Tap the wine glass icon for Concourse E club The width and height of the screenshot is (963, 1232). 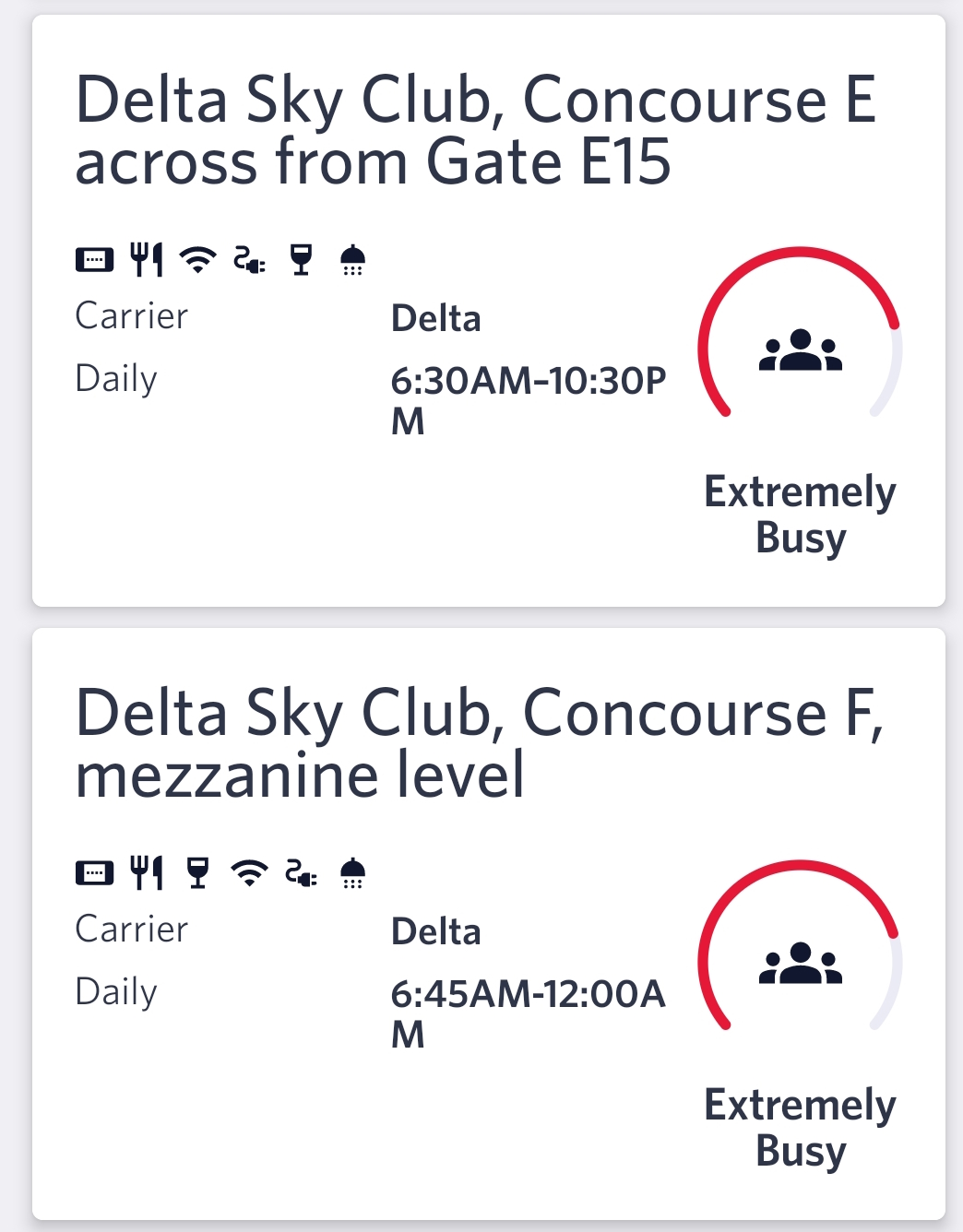(301, 260)
